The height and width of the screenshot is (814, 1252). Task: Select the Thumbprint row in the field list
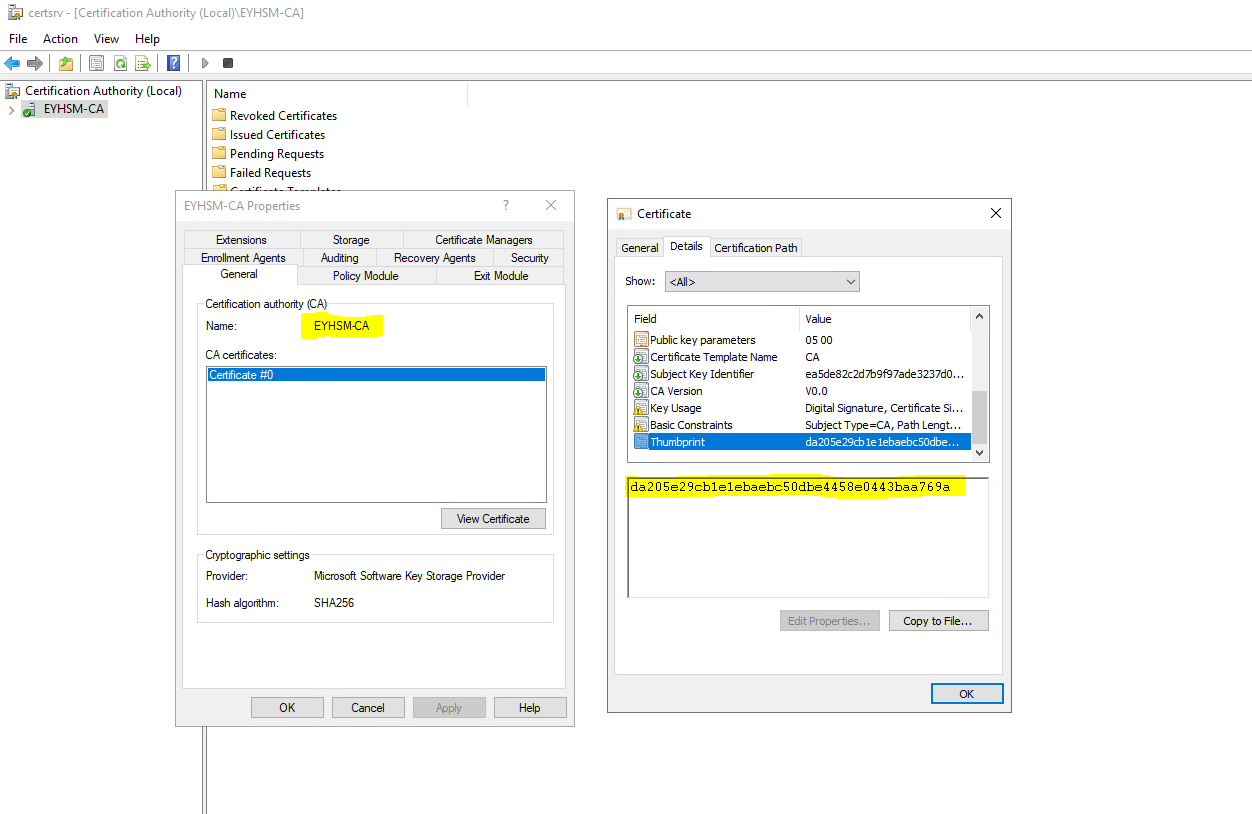tap(801, 442)
